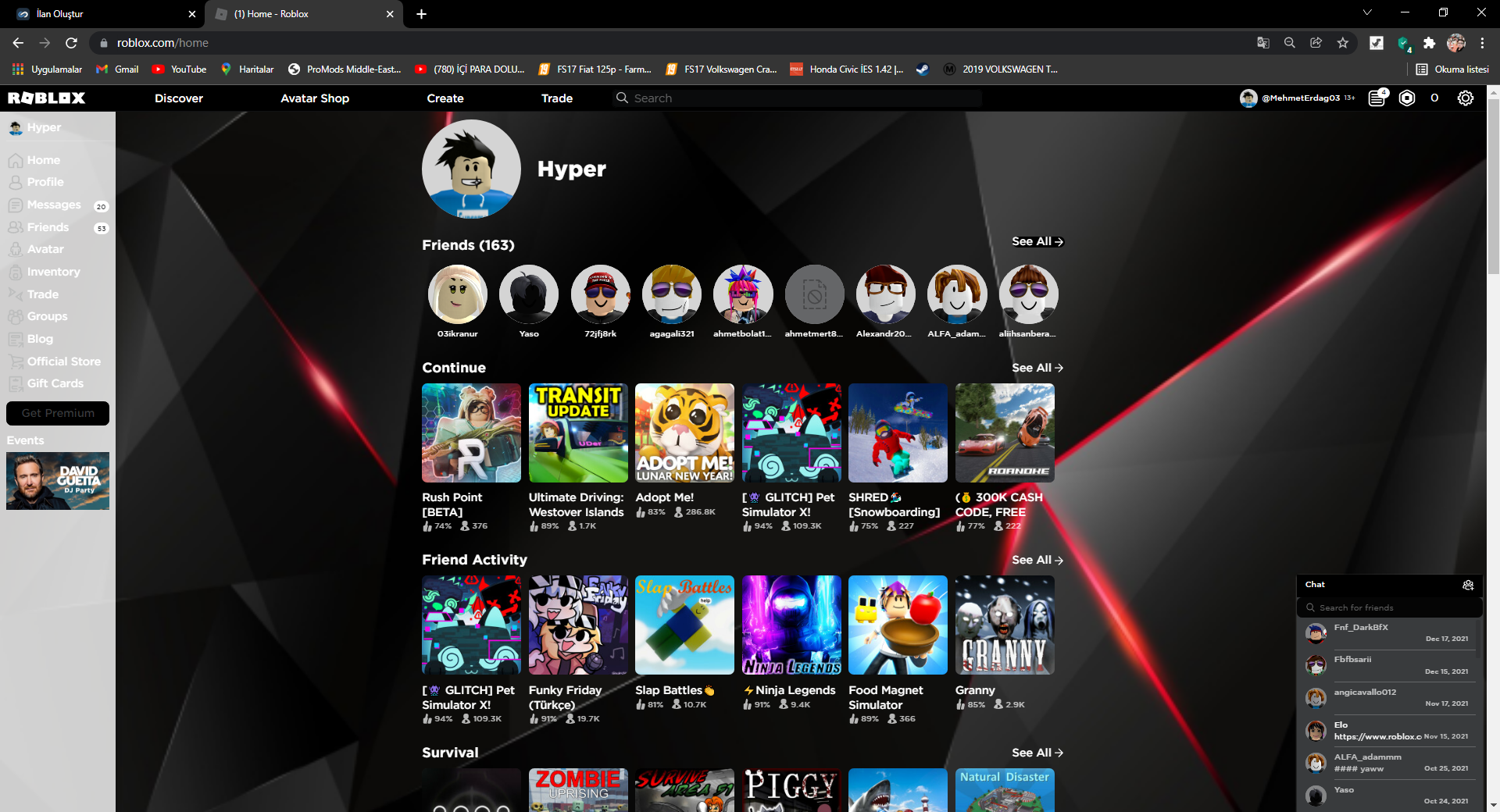Open the Steam bookmark icon
Screen dimensions: 1500x812
point(923,69)
